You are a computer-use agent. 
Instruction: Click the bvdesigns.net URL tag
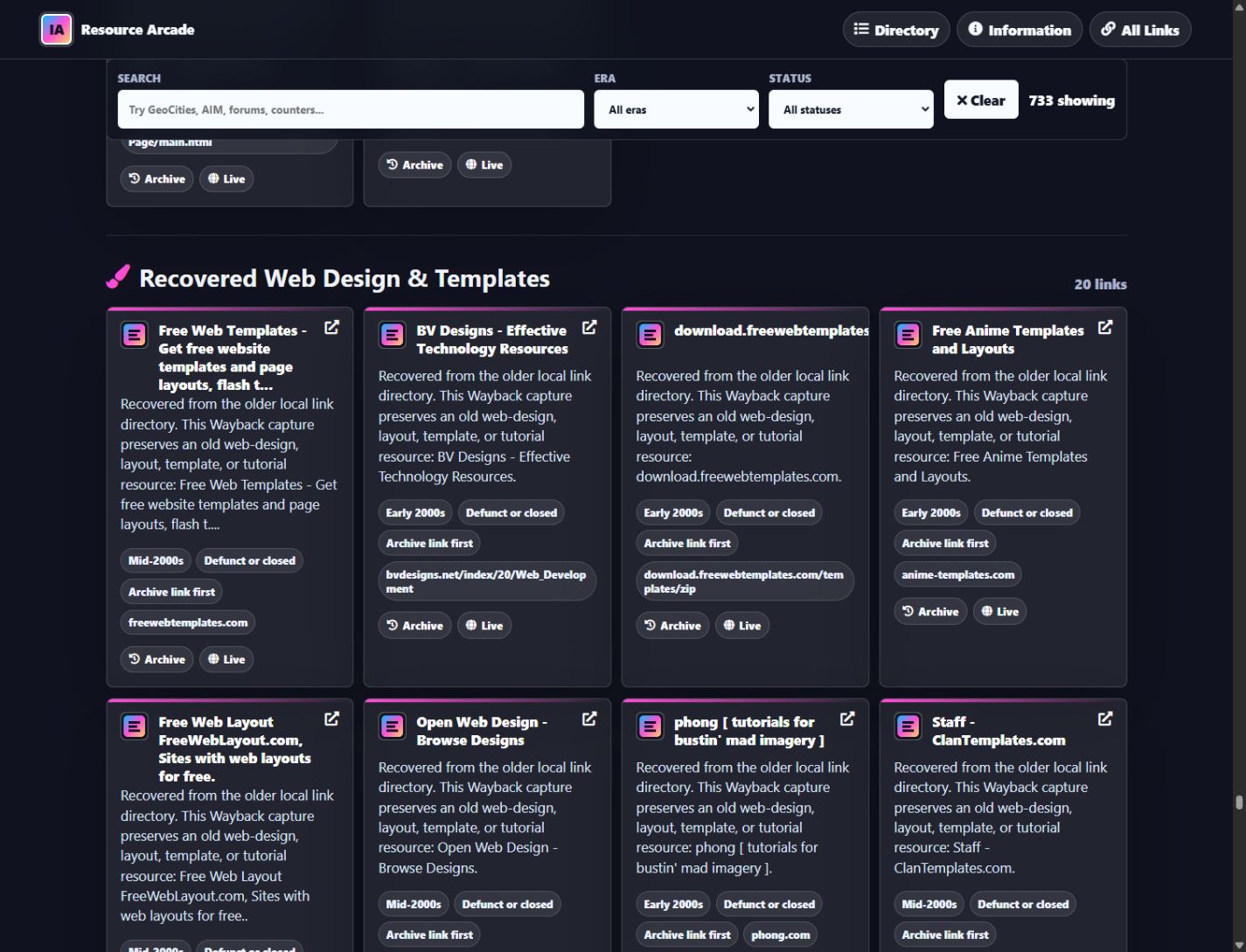tap(487, 581)
